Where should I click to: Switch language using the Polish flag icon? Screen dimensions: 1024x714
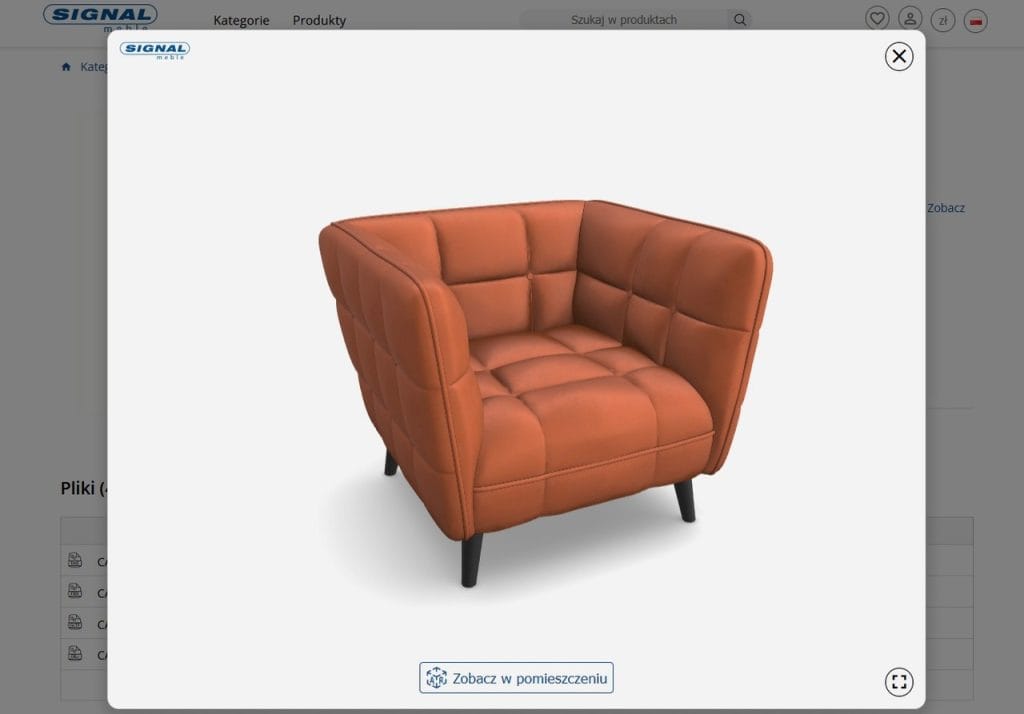point(974,18)
